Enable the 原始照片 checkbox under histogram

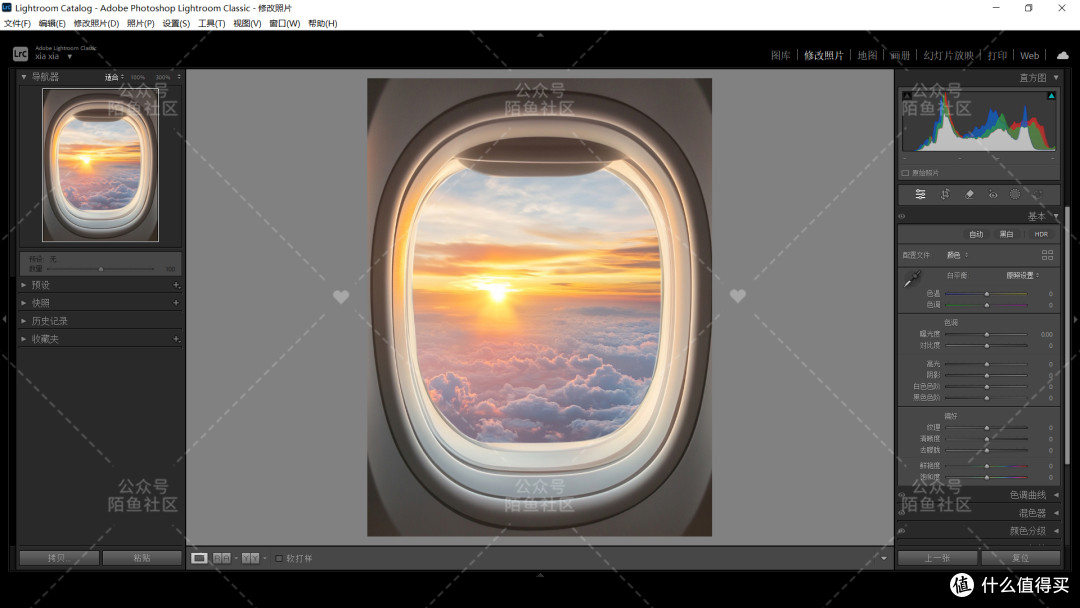coord(905,173)
